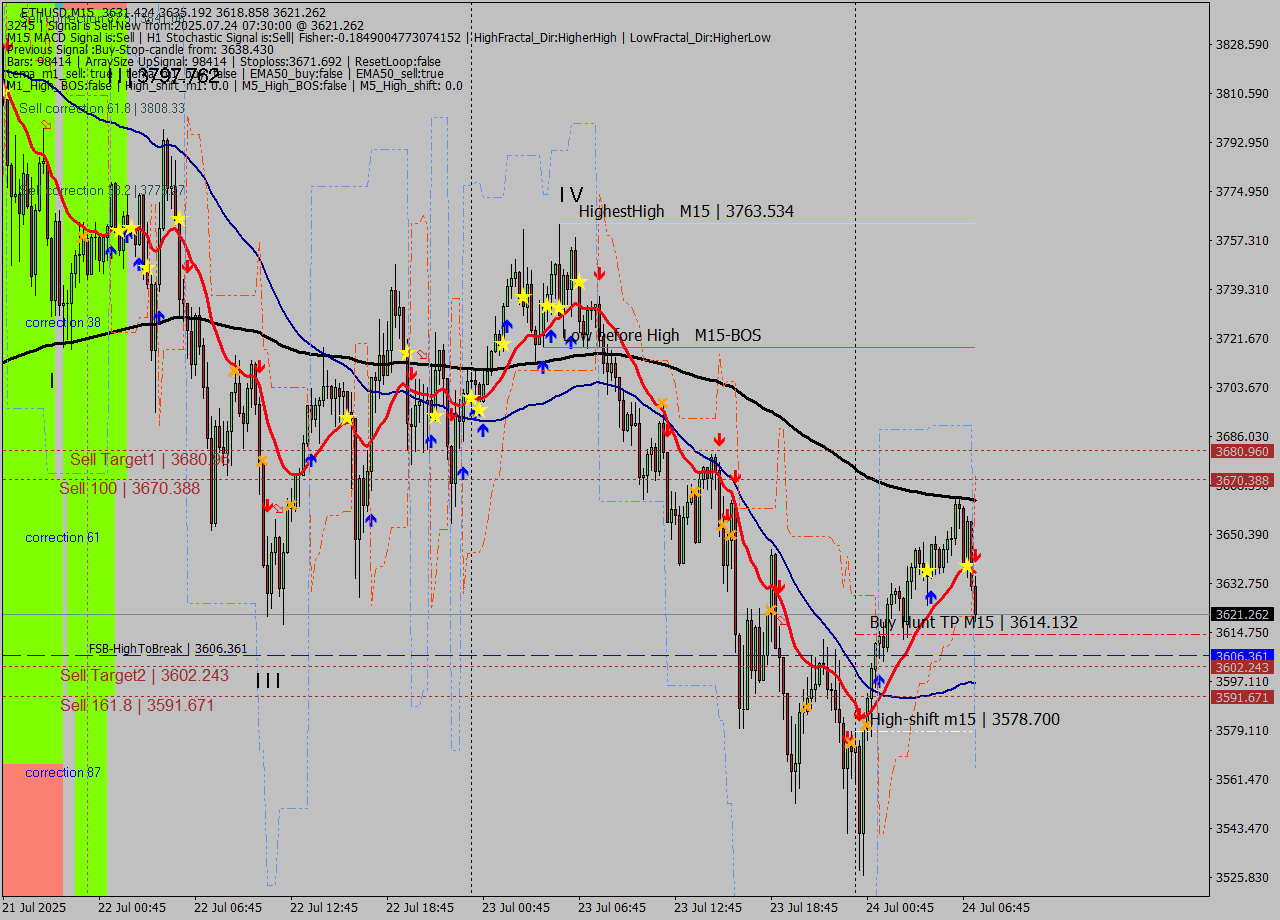Select the HighestHigh M15 level label
This screenshot has width=1280, height=920.
pos(685,211)
